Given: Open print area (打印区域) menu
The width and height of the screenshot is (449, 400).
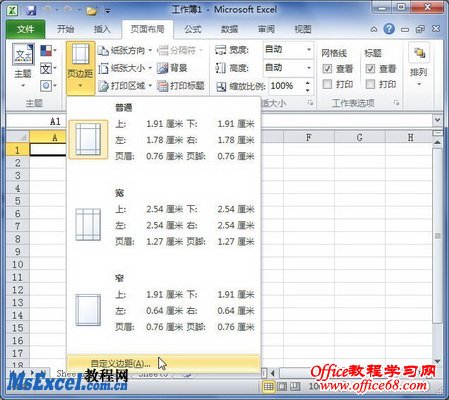Looking at the screenshot, I should tap(125, 86).
